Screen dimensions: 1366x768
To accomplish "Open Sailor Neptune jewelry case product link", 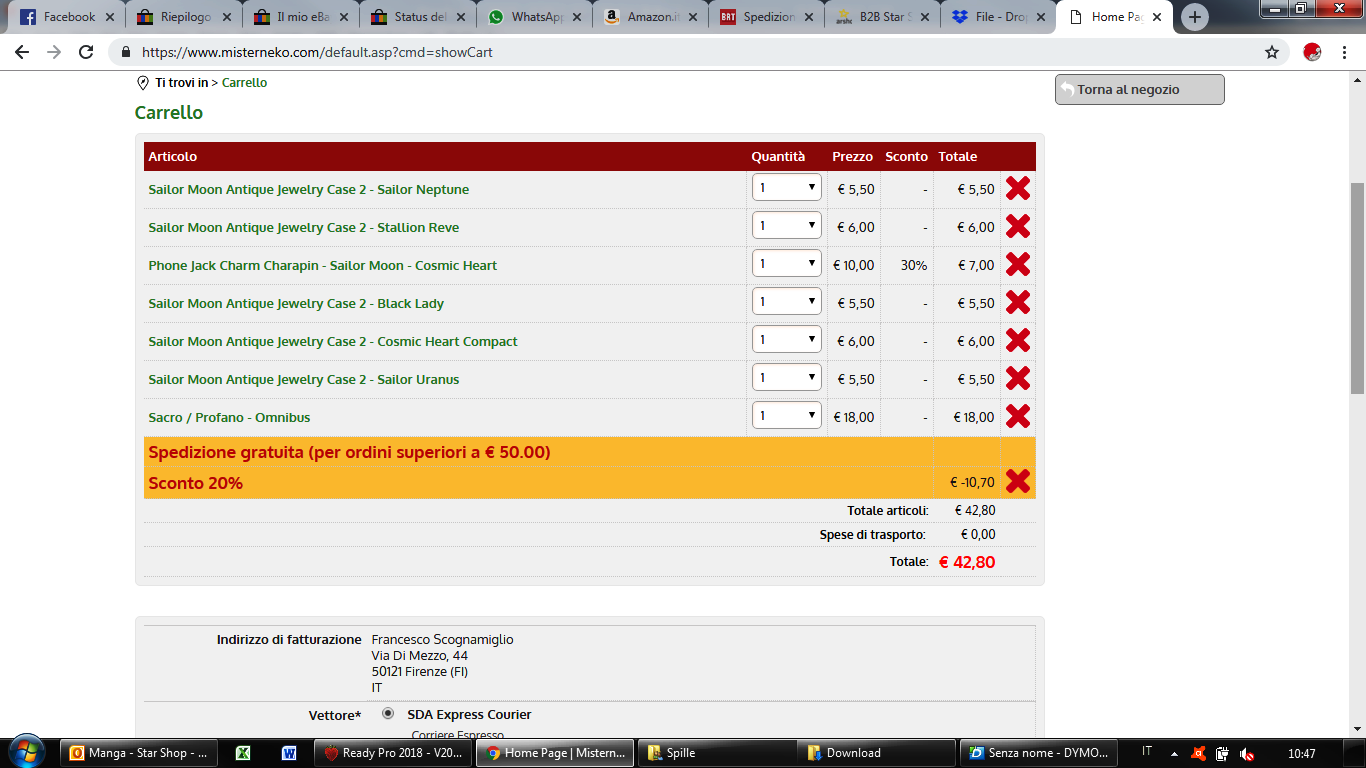I will 308,189.
